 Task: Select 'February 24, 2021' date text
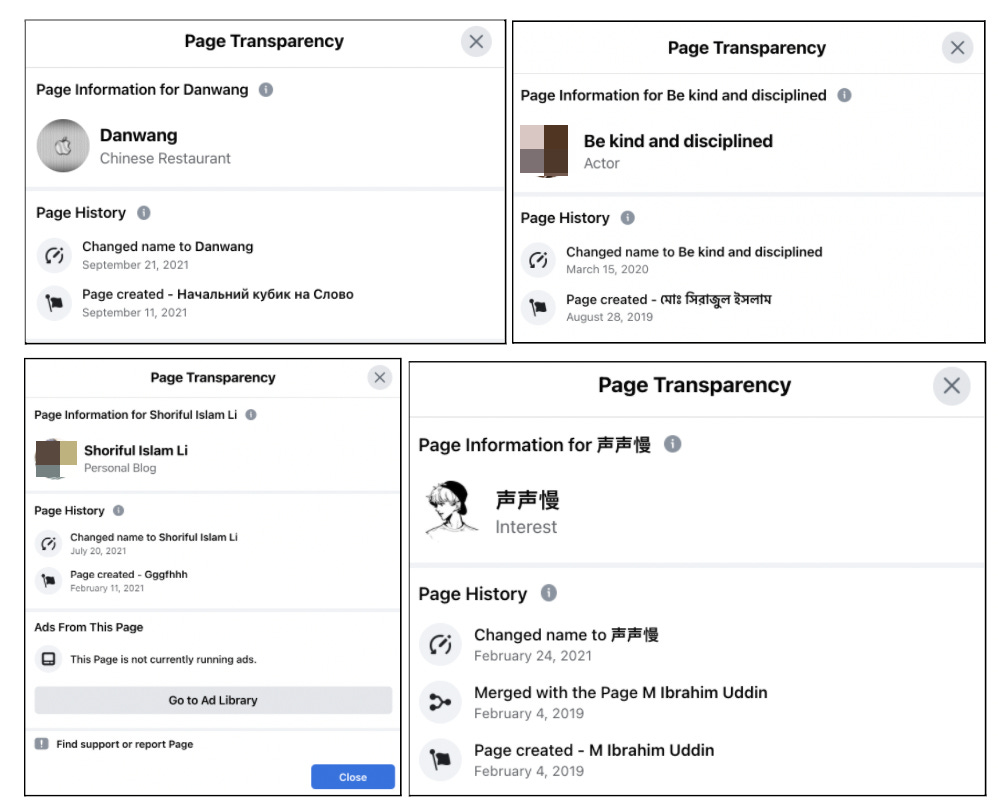coord(533,656)
